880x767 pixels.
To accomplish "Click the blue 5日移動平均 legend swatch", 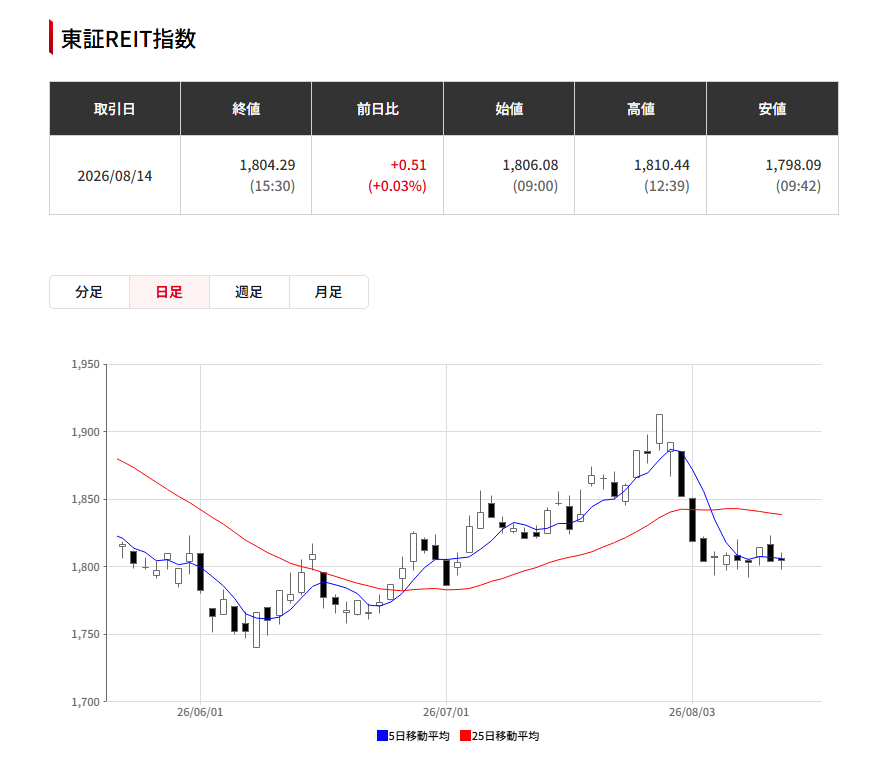I will 382,736.
